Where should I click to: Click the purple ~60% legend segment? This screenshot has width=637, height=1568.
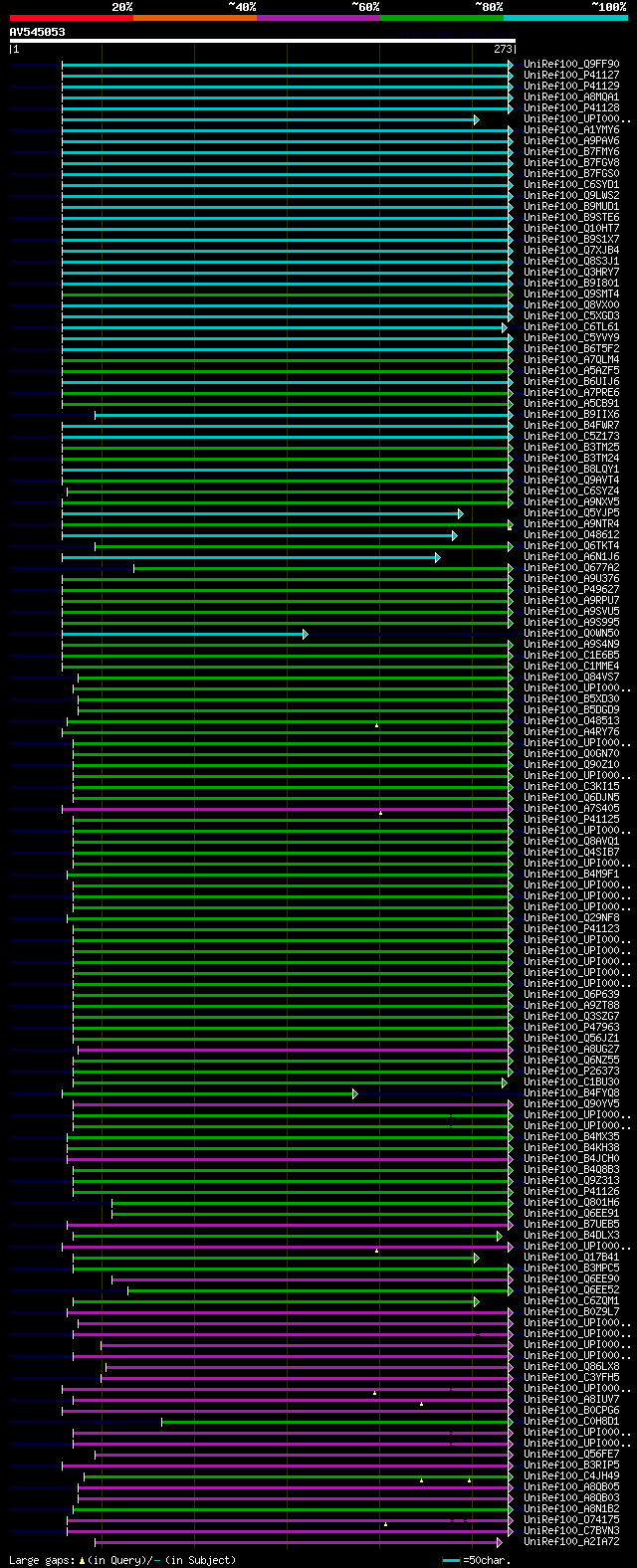[318, 18]
